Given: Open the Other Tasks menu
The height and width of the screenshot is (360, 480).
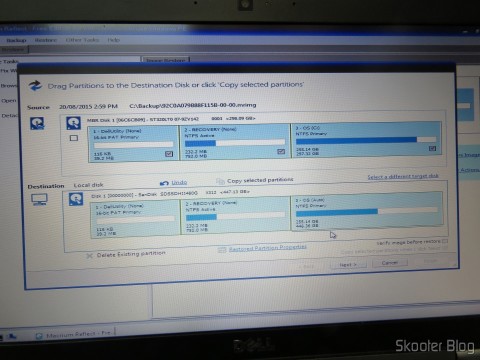Looking at the screenshot, I should click(x=82, y=40).
